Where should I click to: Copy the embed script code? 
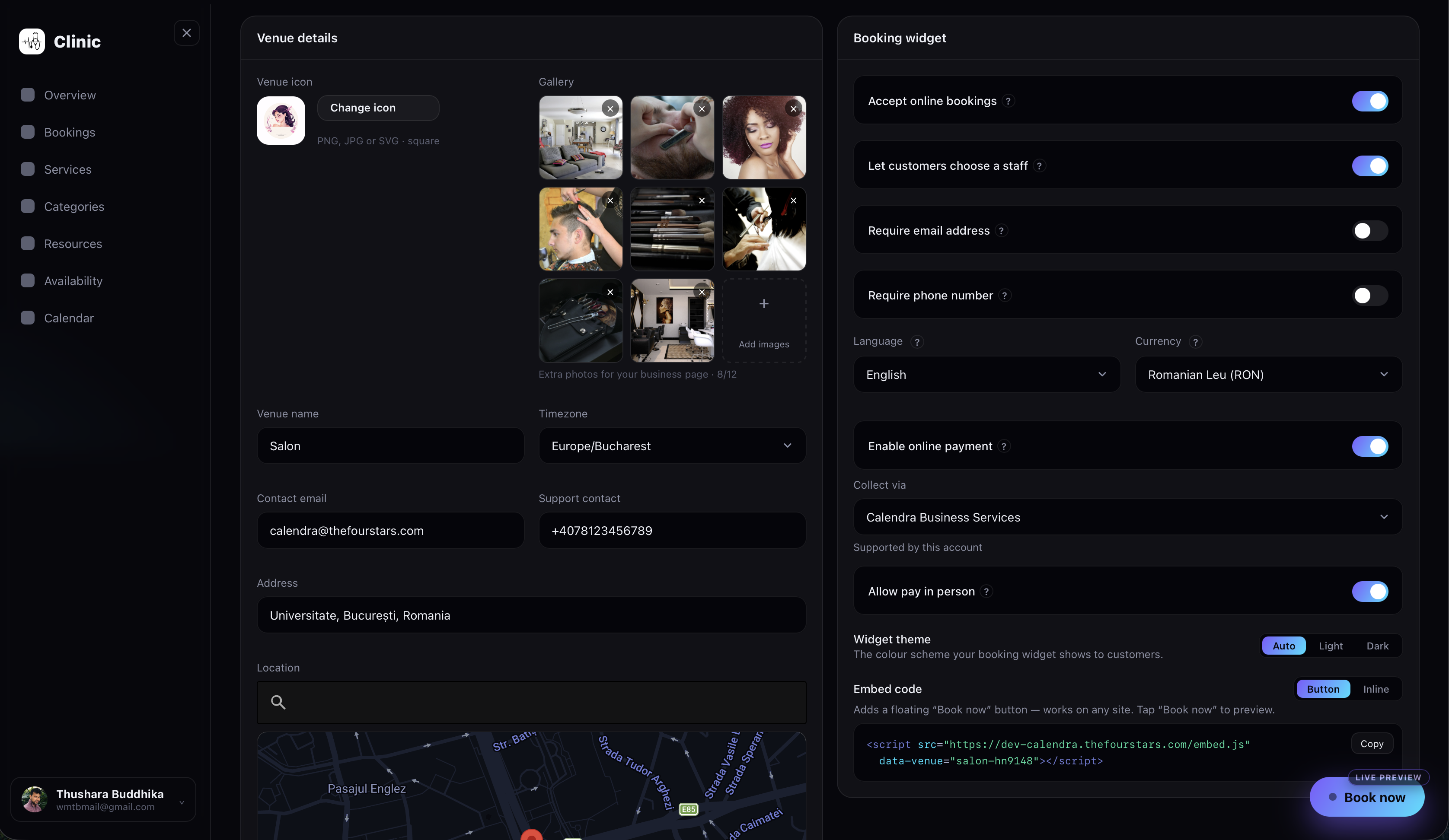pyautogui.click(x=1371, y=743)
